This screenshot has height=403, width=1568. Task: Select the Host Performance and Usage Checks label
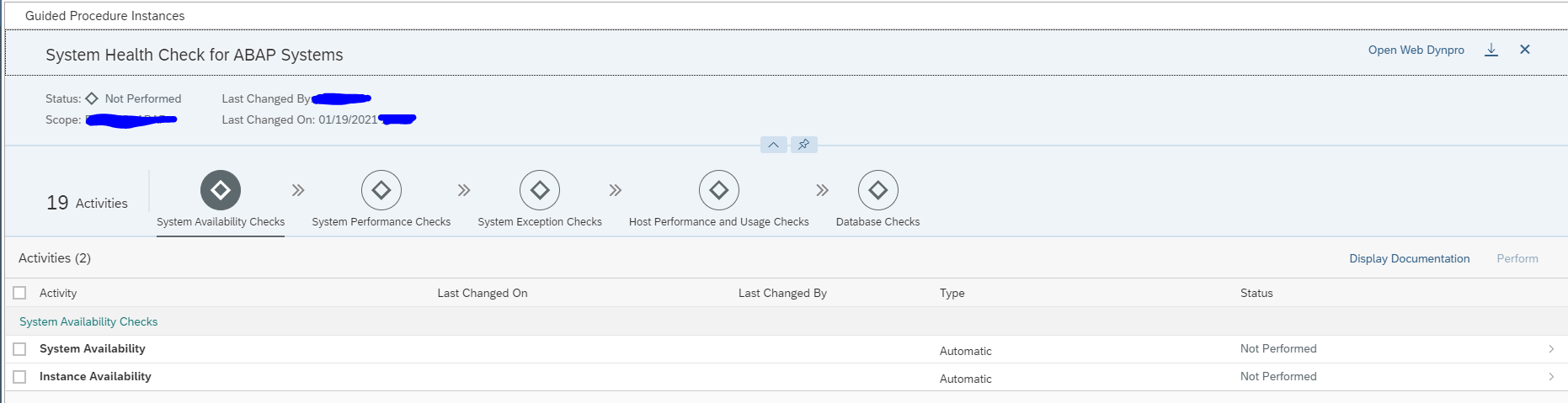point(719,222)
